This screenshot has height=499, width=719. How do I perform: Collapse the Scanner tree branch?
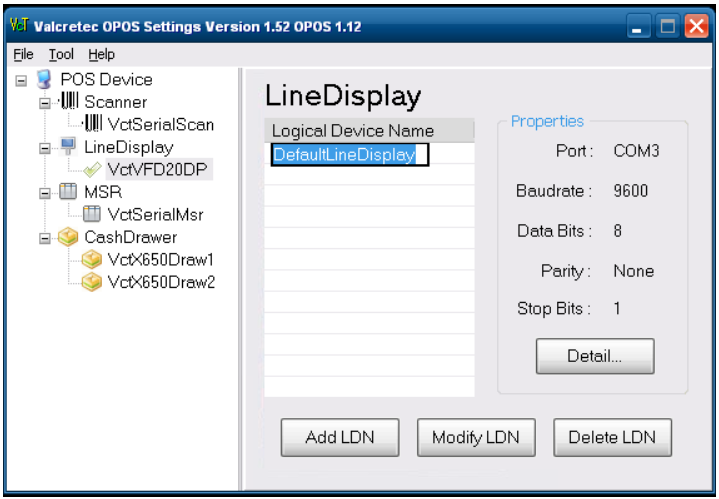coord(44,103)
